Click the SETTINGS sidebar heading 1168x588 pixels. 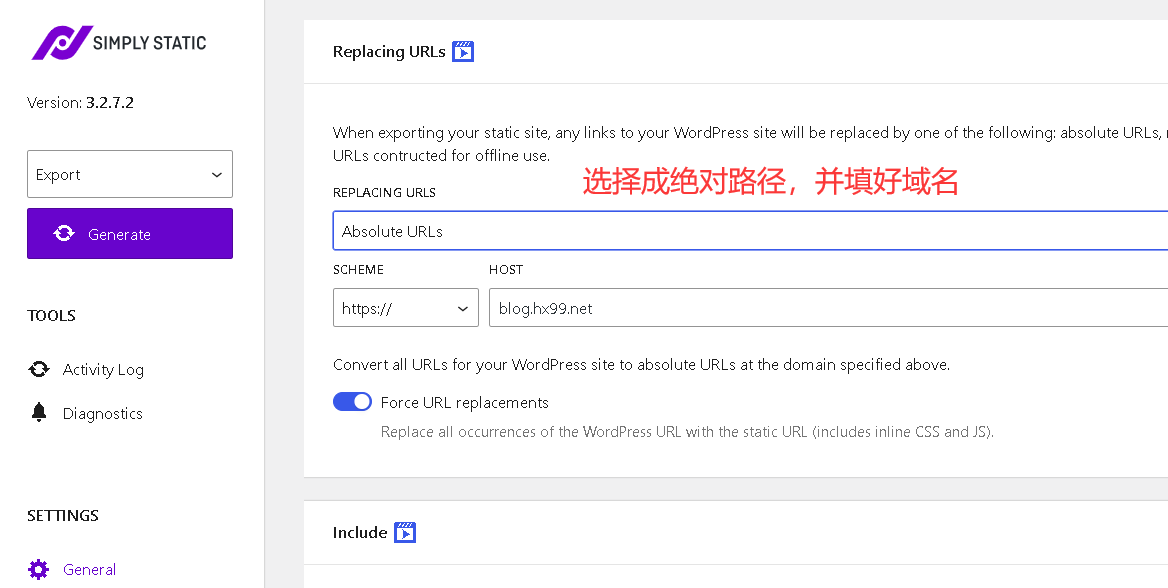pyautogui.click(x=63, y=515)
